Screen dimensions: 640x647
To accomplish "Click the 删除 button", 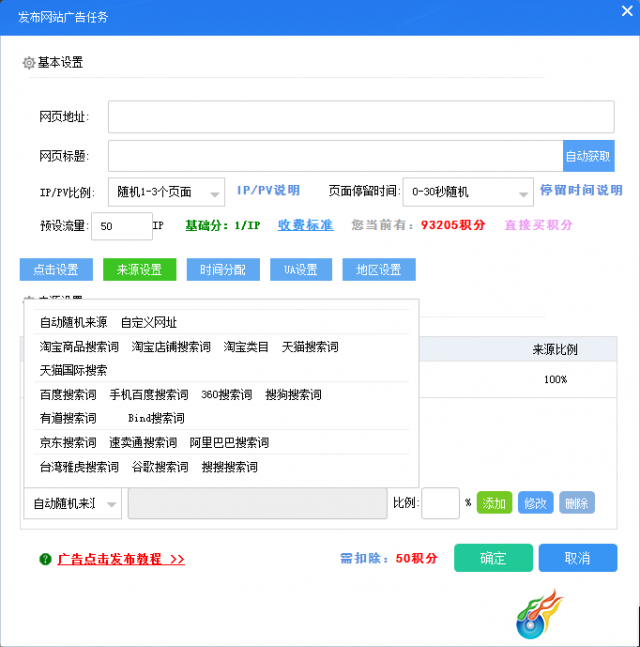I will click(577, 503).
